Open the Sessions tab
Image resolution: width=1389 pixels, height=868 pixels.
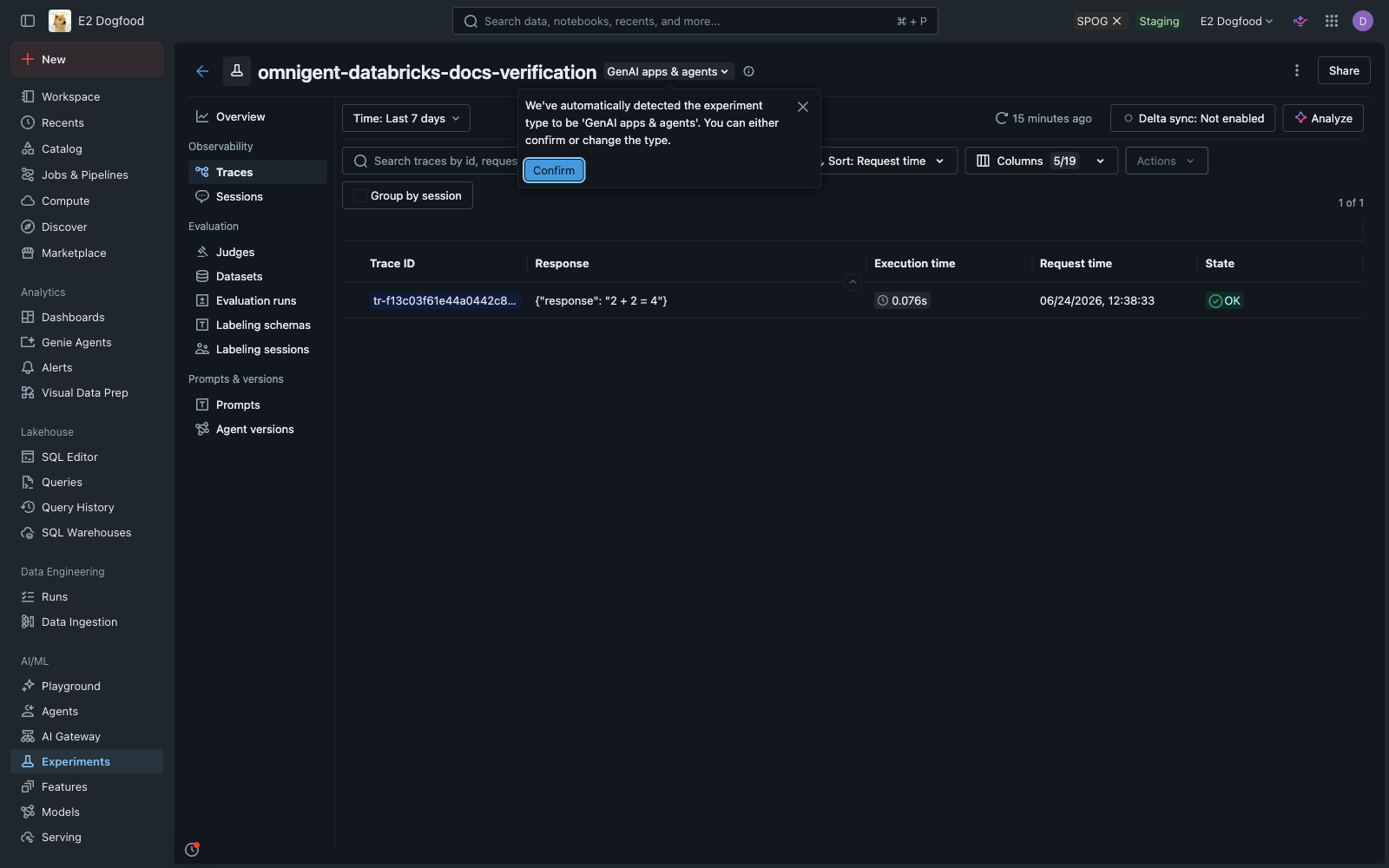[258, 196]
